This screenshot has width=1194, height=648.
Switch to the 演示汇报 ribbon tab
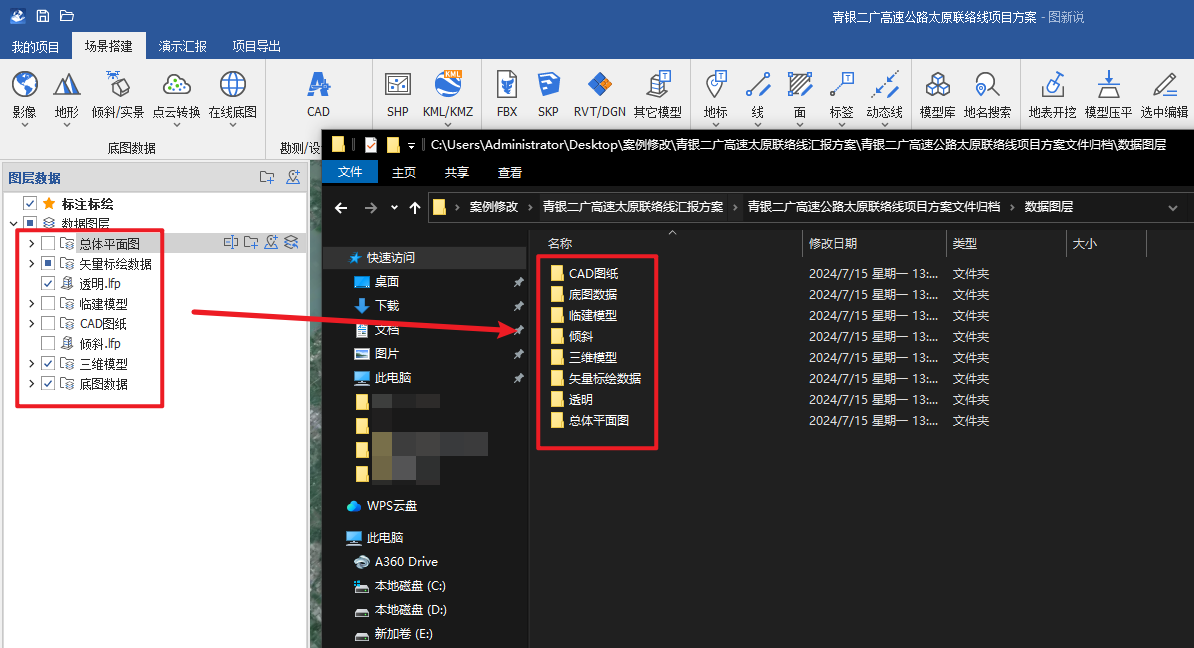pos(182,46)
